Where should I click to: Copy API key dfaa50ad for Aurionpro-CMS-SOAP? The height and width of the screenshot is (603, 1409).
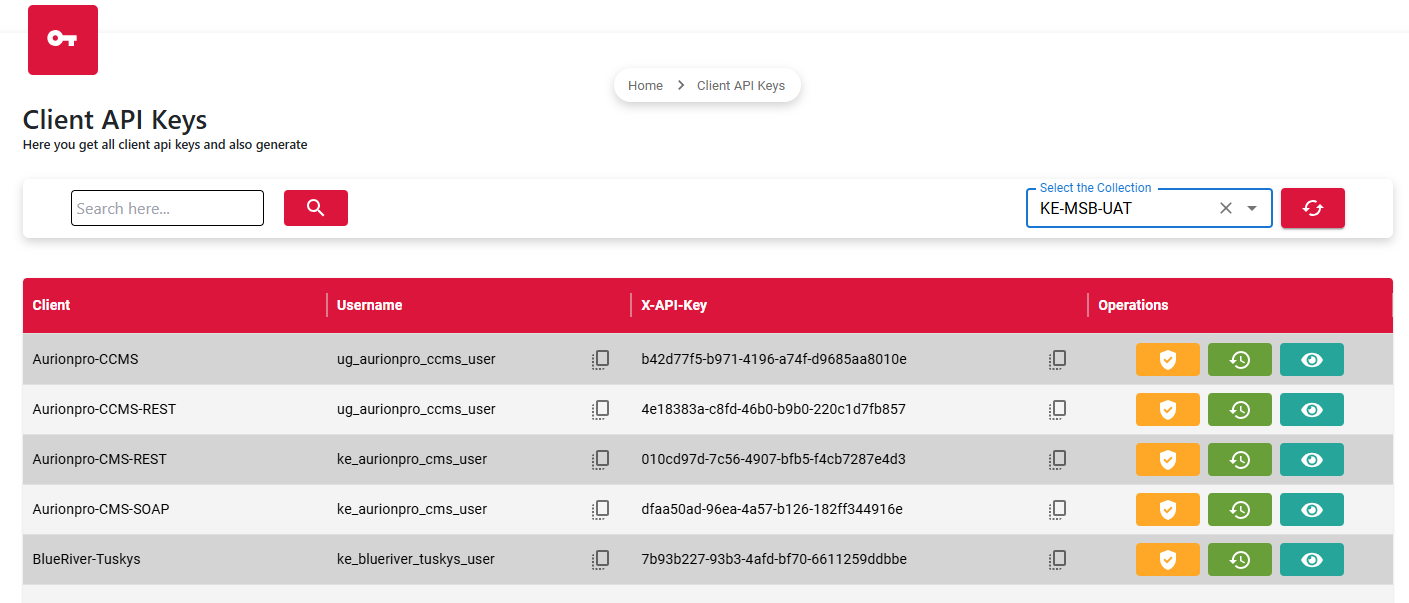click(x=1058, y=509)
